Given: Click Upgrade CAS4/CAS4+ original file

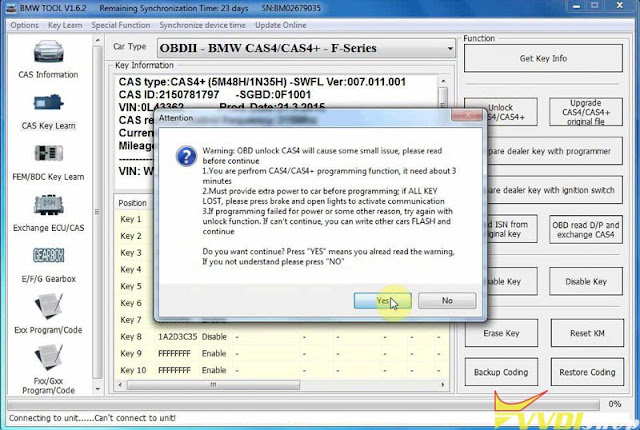Looking at the screenshot, I should 586,112.
